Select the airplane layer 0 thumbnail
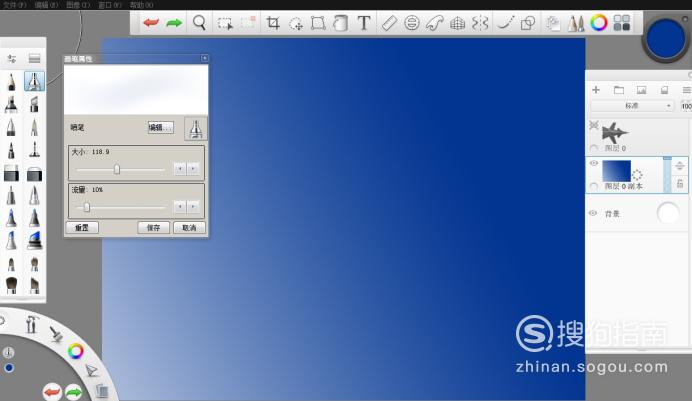 [x=615, y=132]
